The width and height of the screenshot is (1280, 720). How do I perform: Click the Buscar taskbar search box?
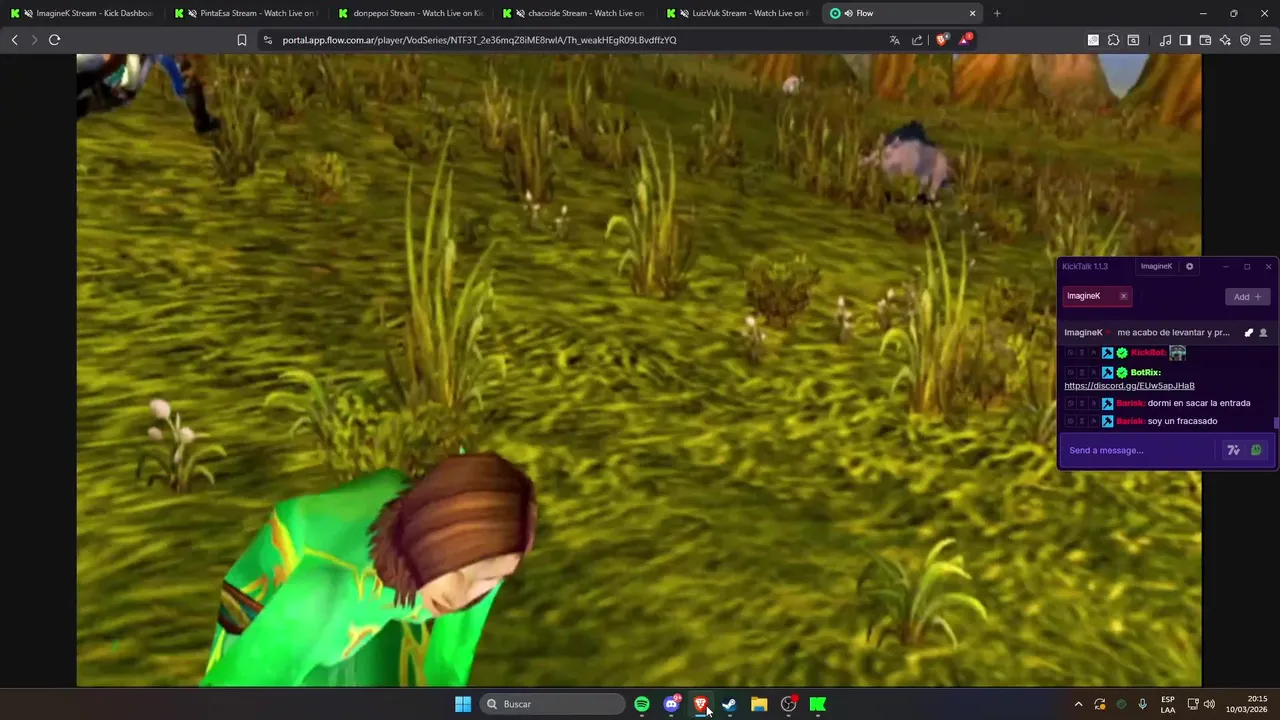554,704
